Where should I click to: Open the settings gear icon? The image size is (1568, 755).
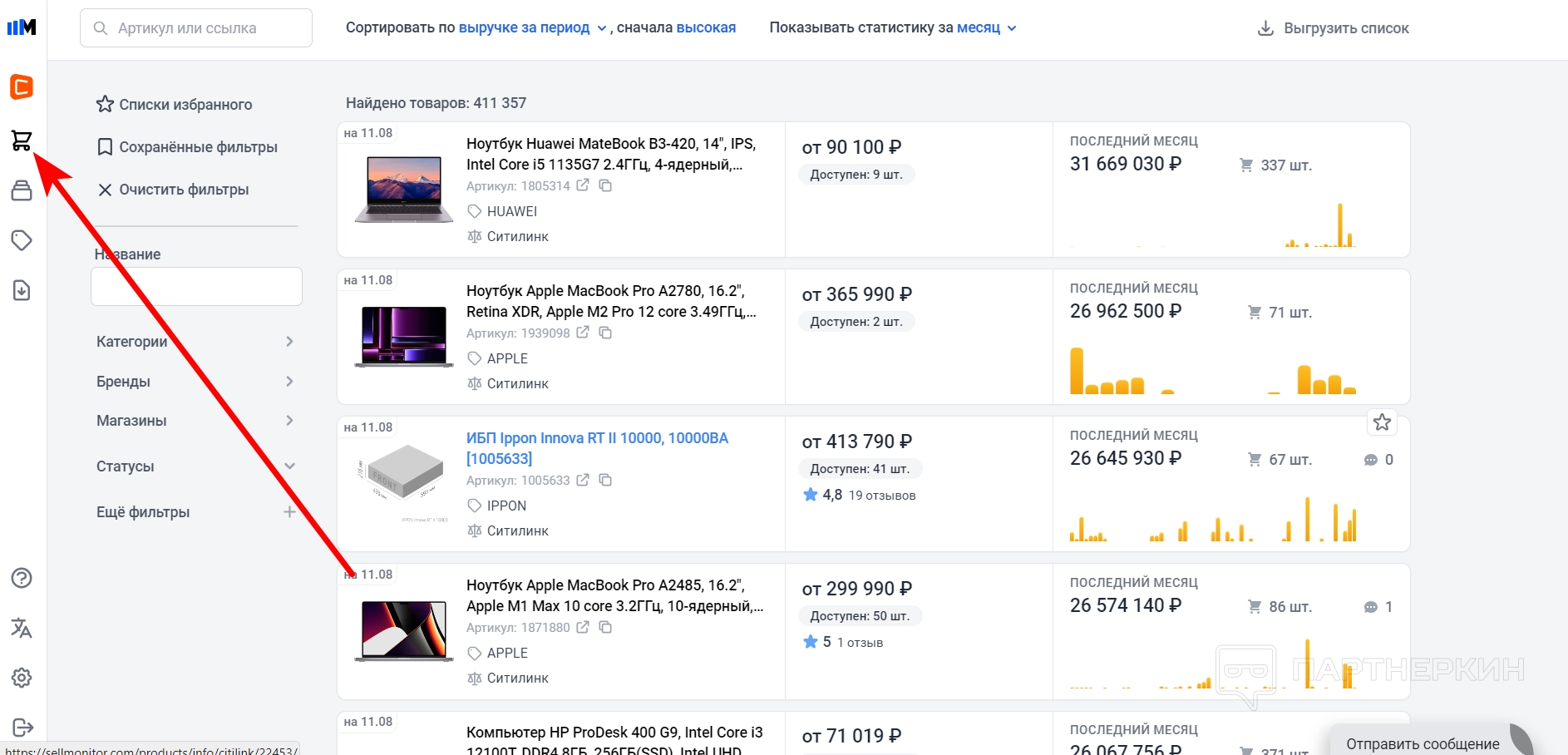[22, 678]
